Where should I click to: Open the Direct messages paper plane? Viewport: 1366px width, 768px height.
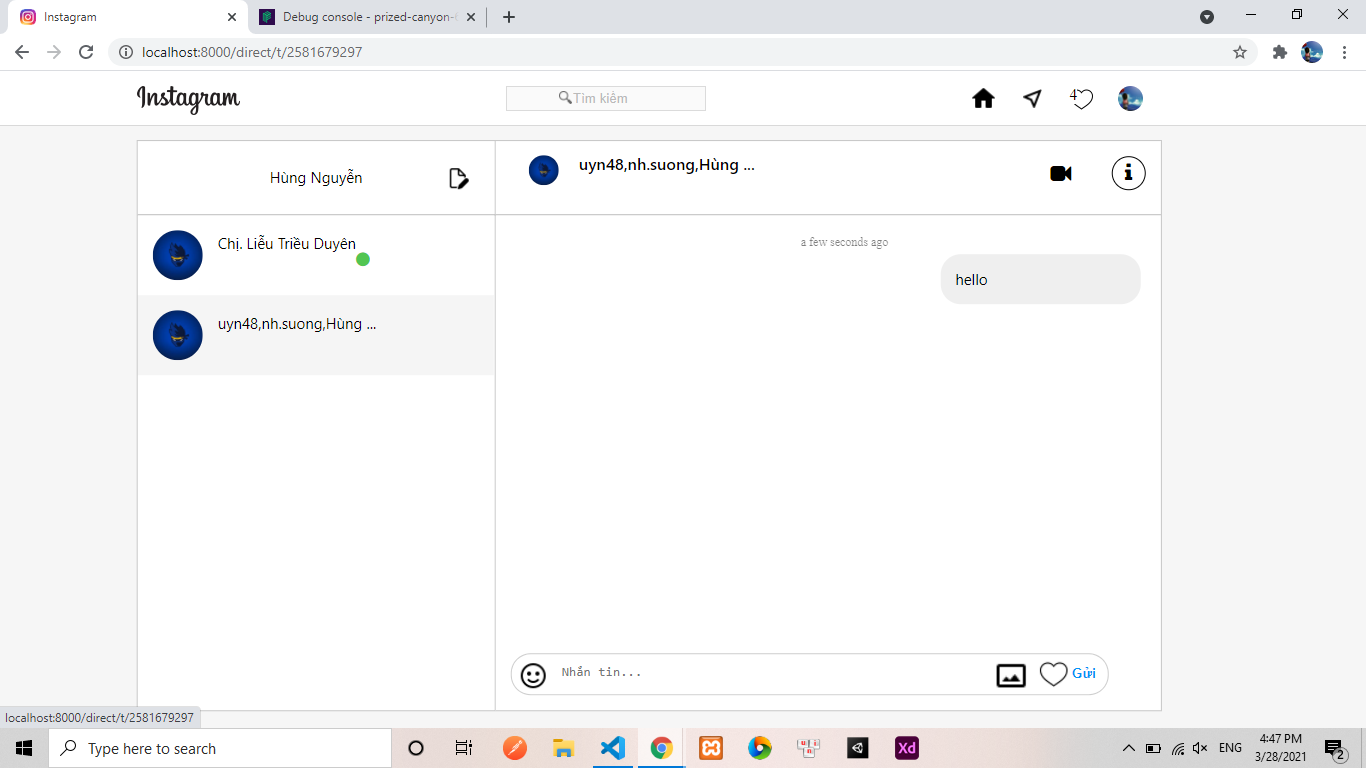point(1031,98)
